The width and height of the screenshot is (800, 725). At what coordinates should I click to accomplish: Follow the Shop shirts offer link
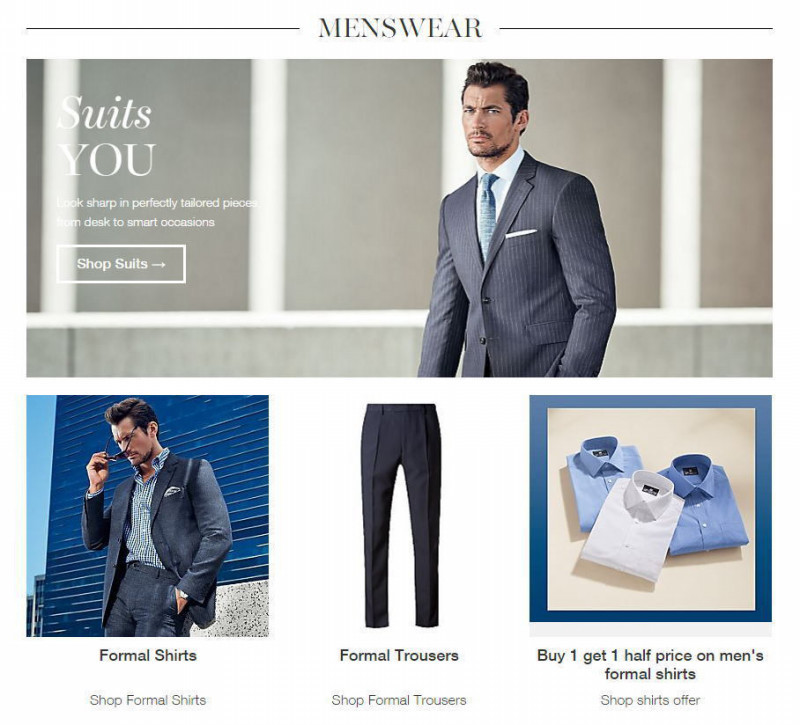[650, 699]
